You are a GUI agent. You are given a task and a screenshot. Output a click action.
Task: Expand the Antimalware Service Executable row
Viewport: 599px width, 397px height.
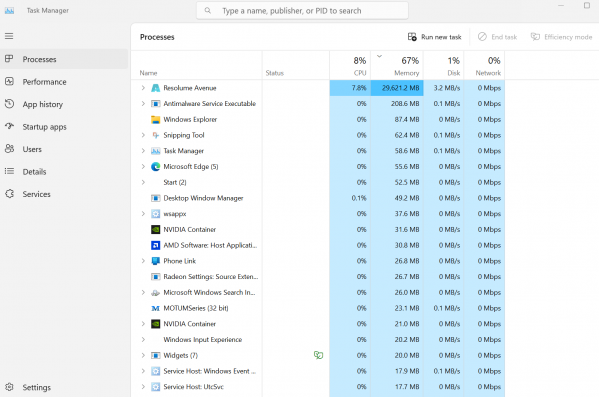click(143, 104)
